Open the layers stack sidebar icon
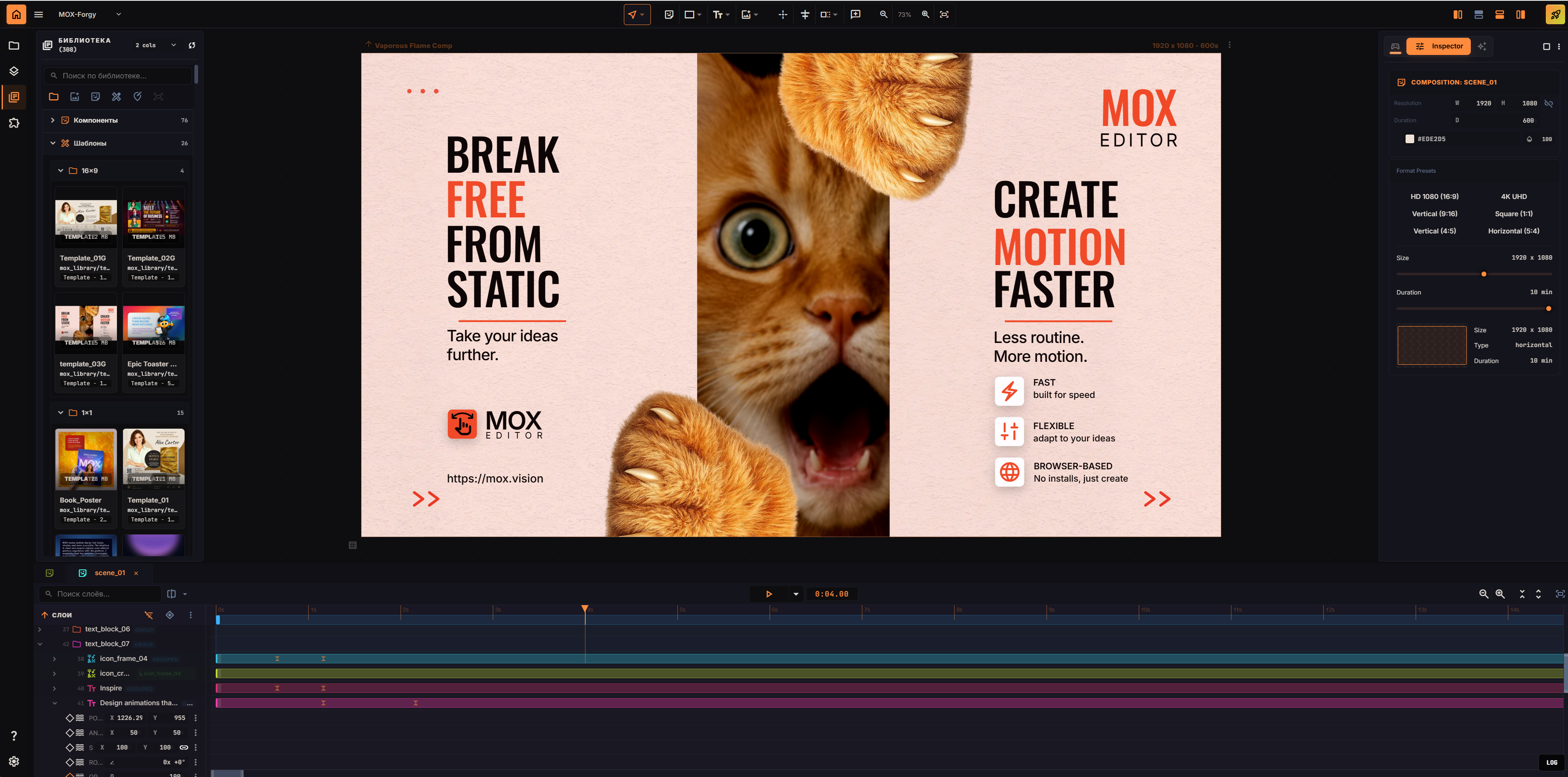The width and height of the screenshot is (1568, 777). pyautogui.click(x=14, y=71)
